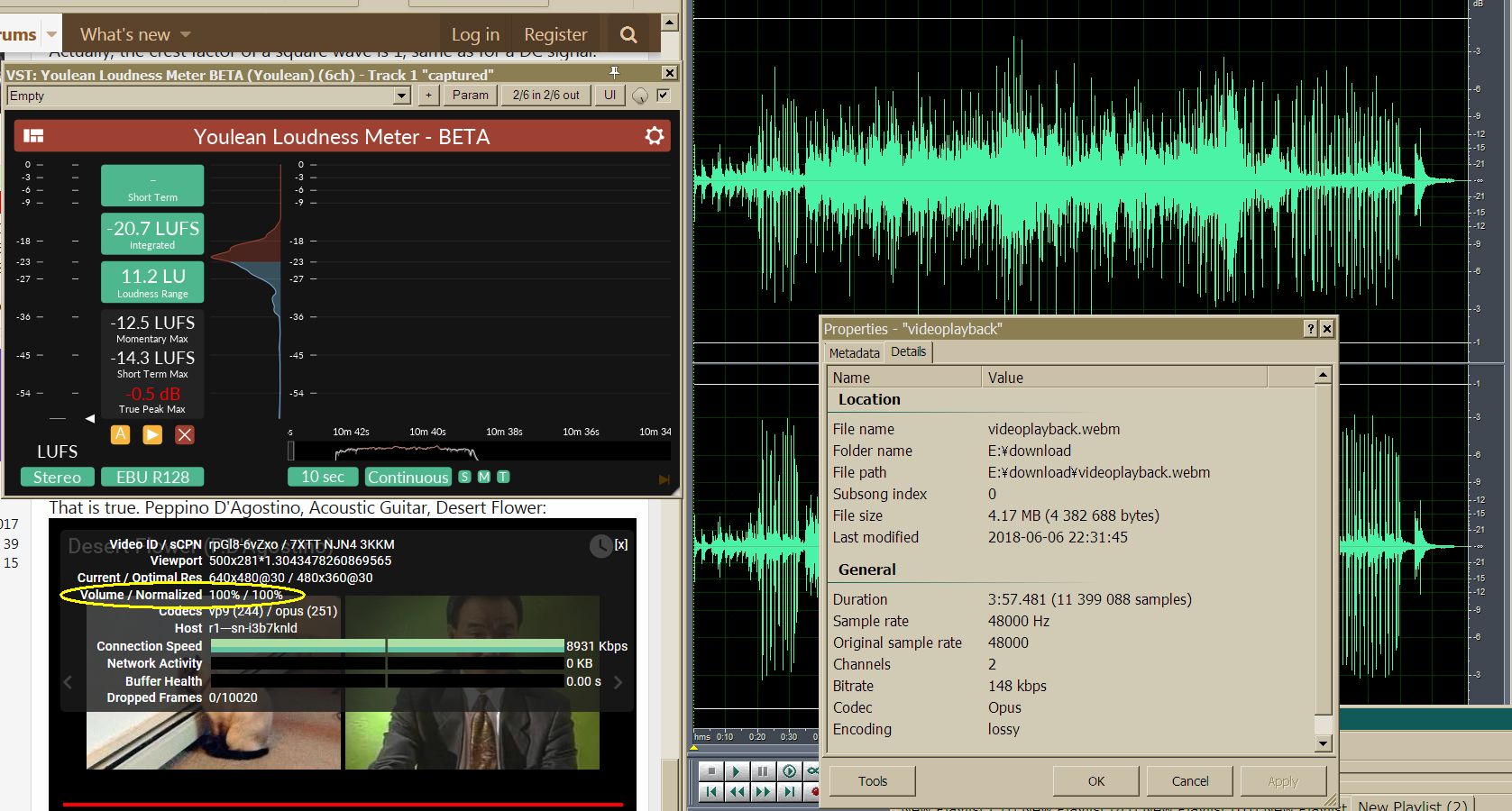Click the orange A auto-scale button

pos(120,435)
